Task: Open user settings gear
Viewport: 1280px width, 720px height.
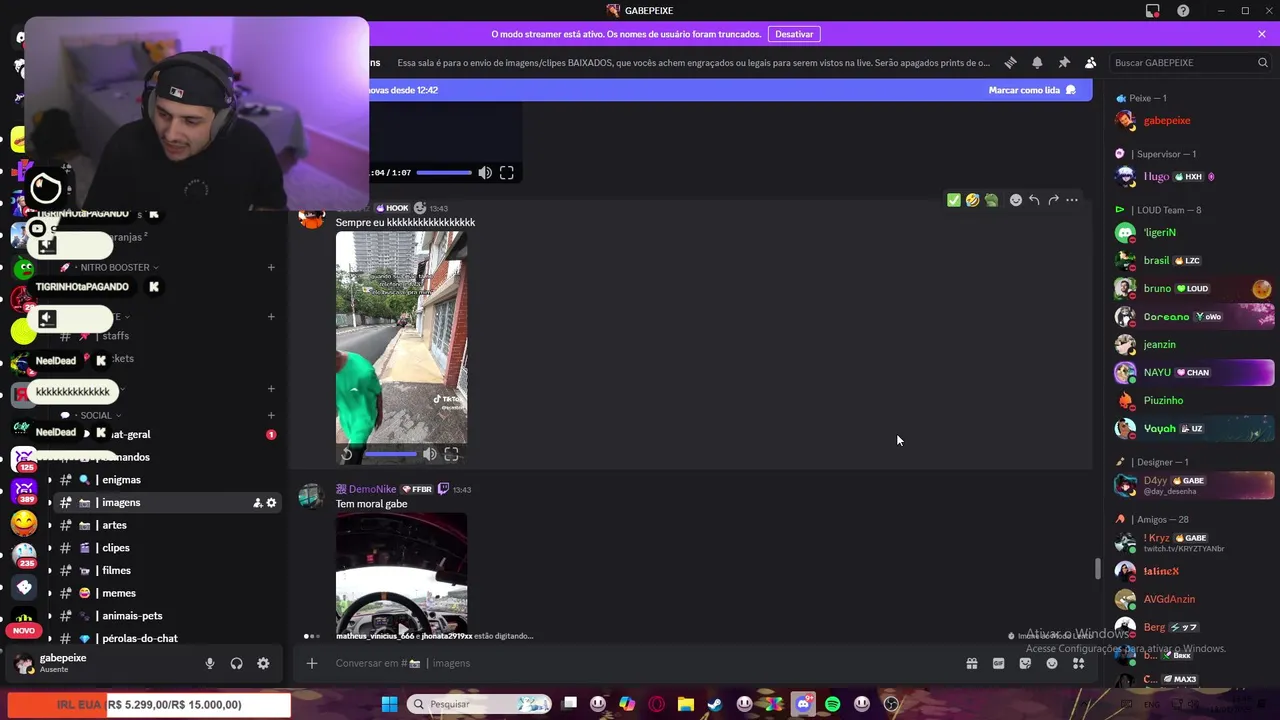Action: [x=264, y=663]
